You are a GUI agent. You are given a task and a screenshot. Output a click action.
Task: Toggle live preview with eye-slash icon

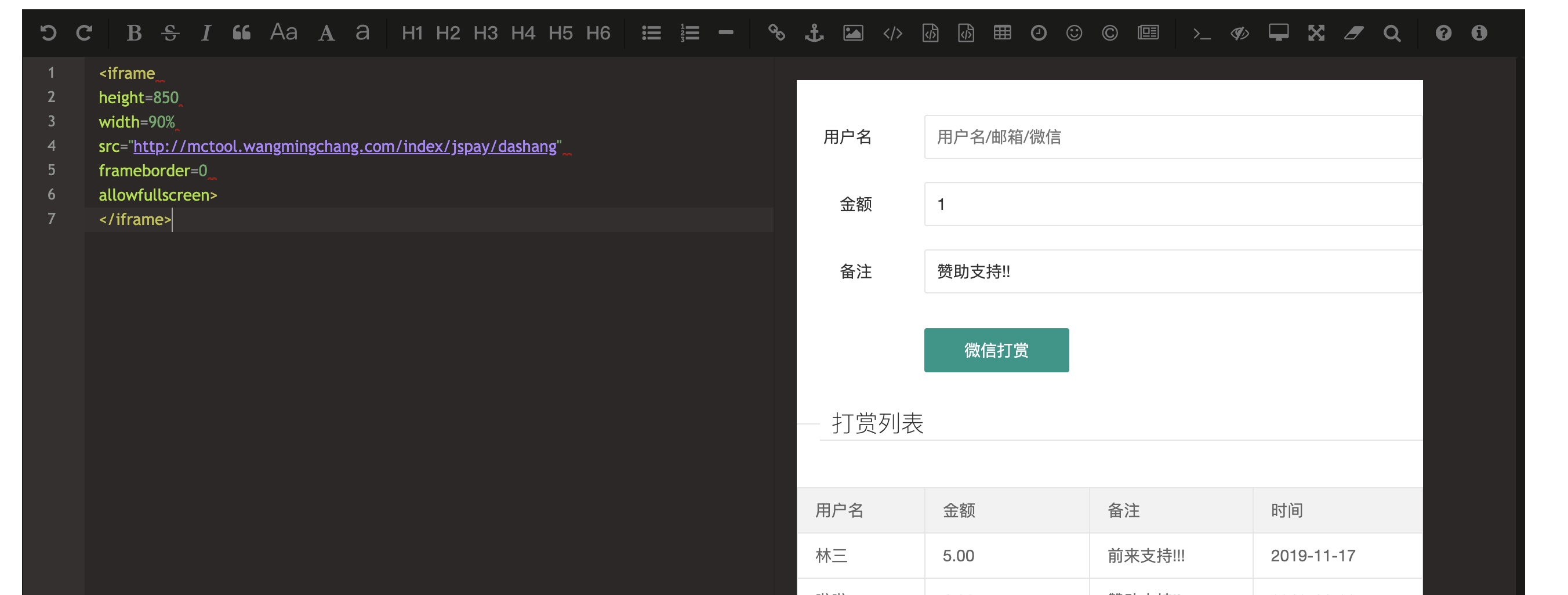[1239, 33]
